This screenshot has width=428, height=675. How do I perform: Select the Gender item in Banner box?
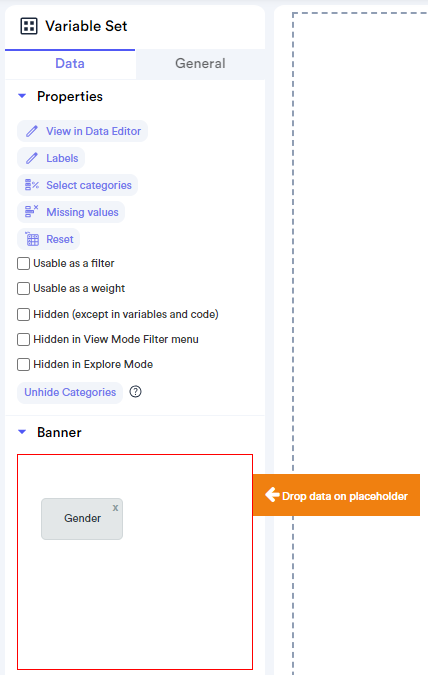82,519
